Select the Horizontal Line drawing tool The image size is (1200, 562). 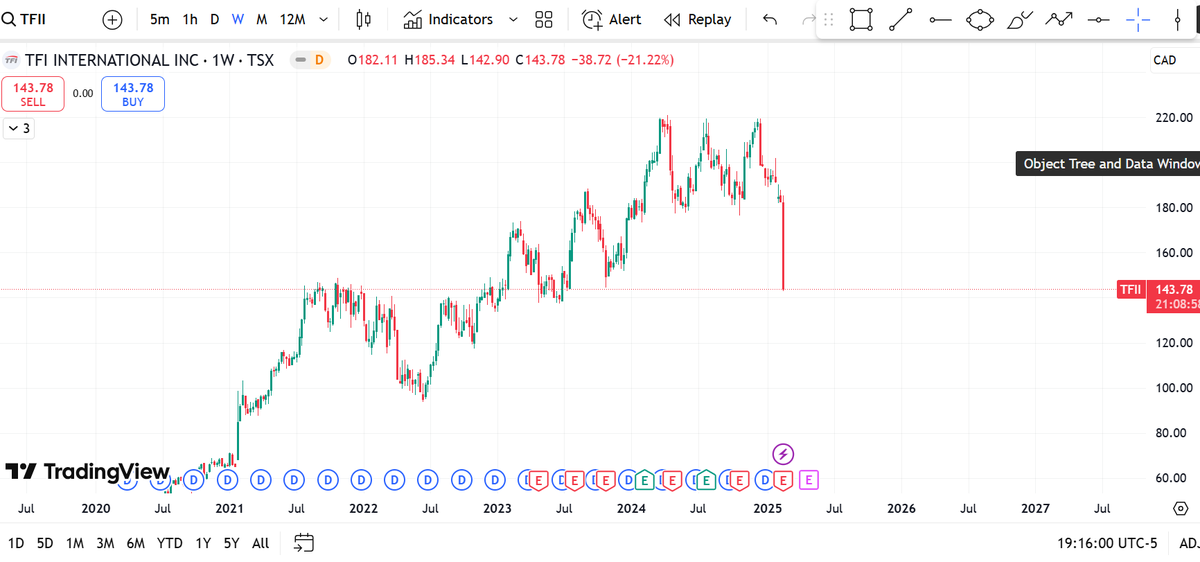(x=940, y=19)
